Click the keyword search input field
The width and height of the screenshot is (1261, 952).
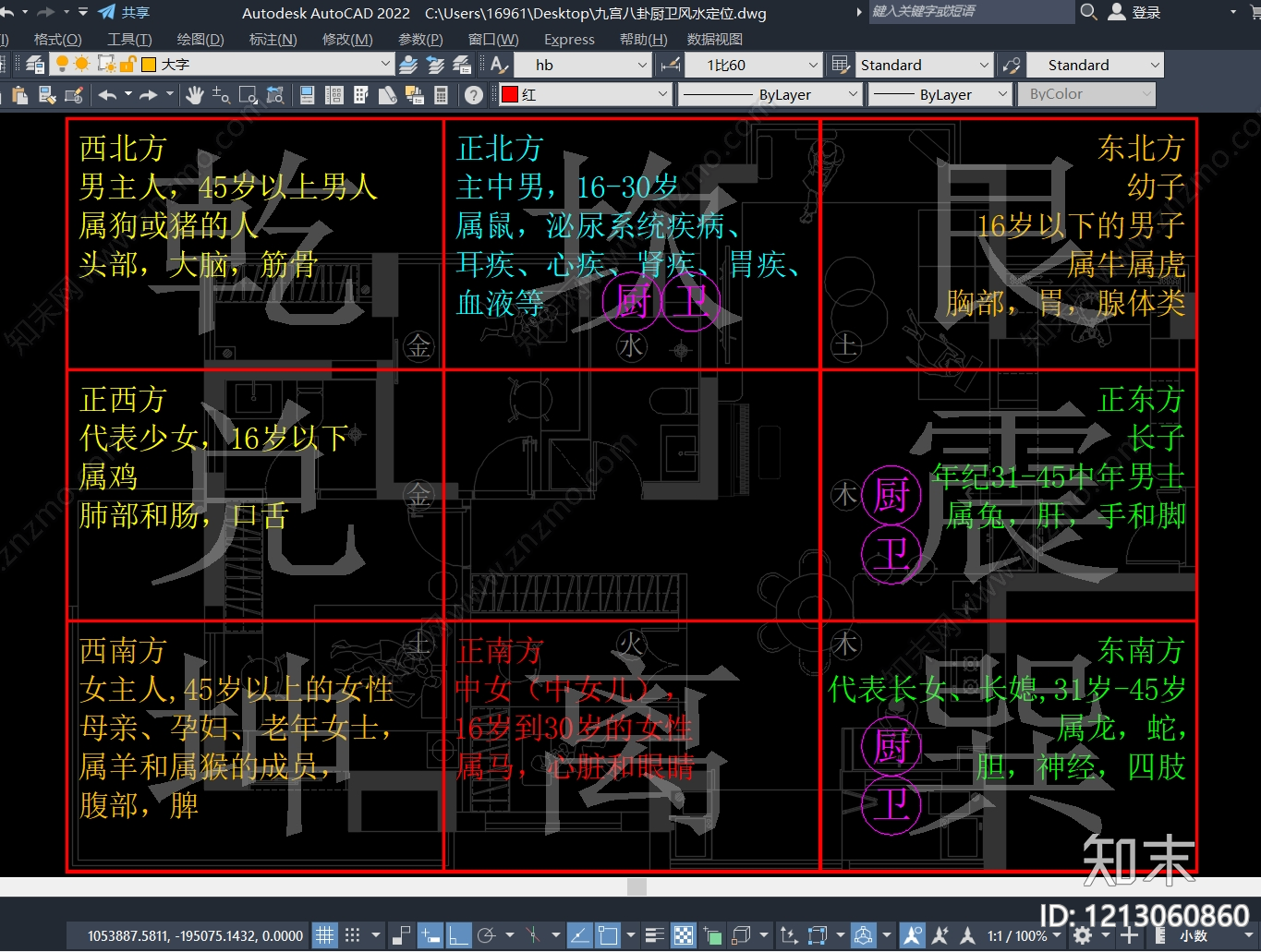pos(970,13)
